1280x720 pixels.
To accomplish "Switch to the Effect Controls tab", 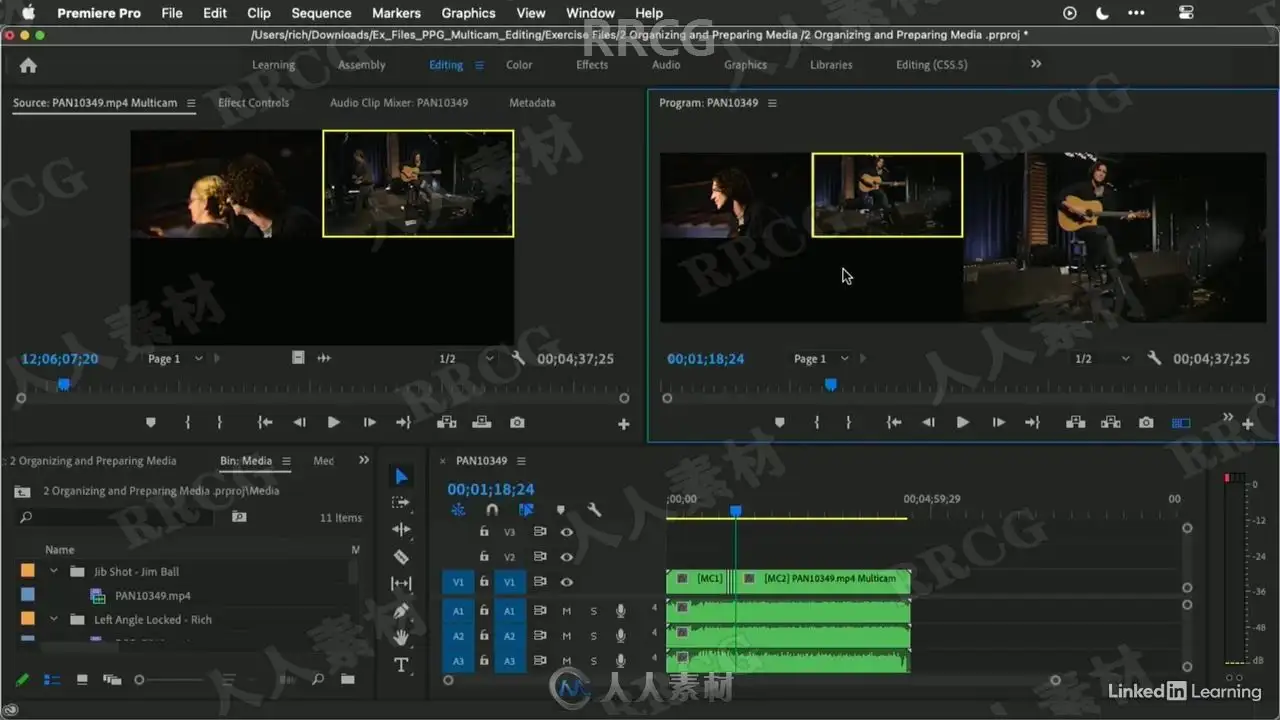I will (253, 103).
